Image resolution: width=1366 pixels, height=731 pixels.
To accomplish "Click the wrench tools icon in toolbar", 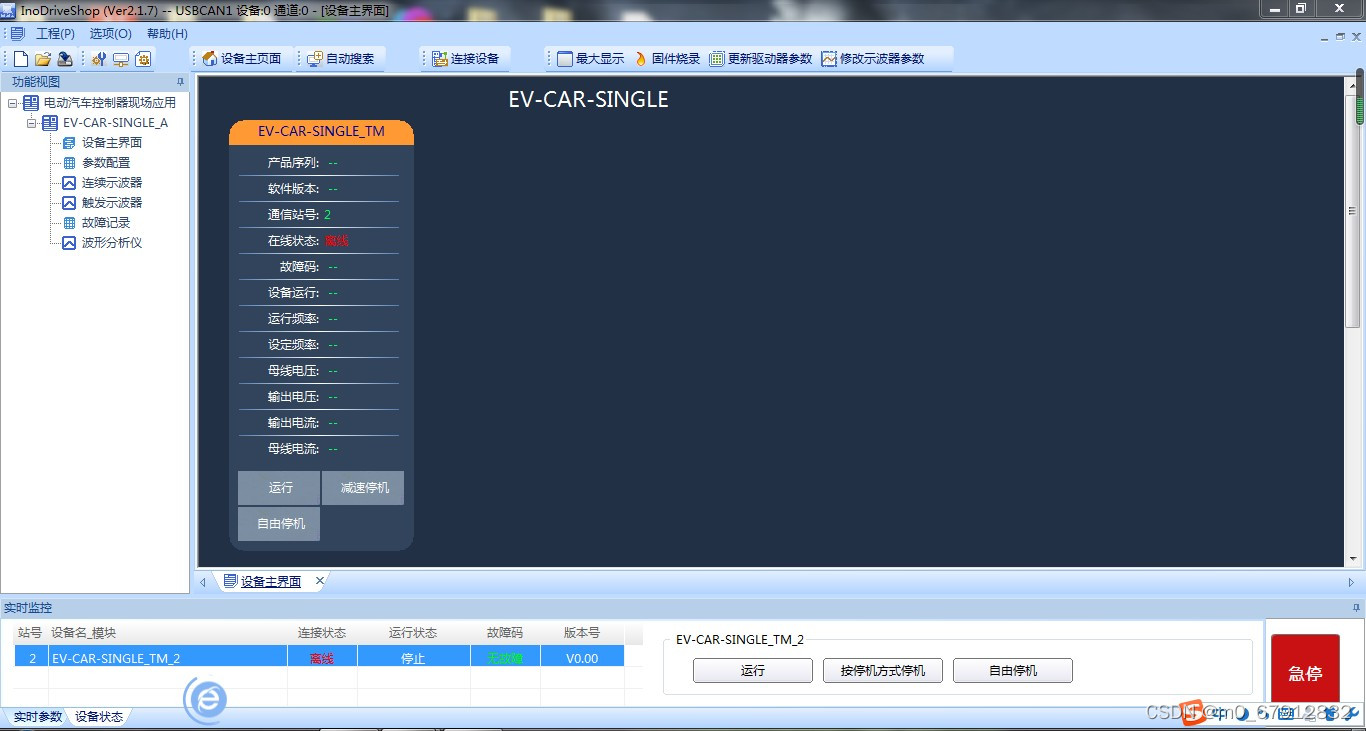I will point(98,59).
